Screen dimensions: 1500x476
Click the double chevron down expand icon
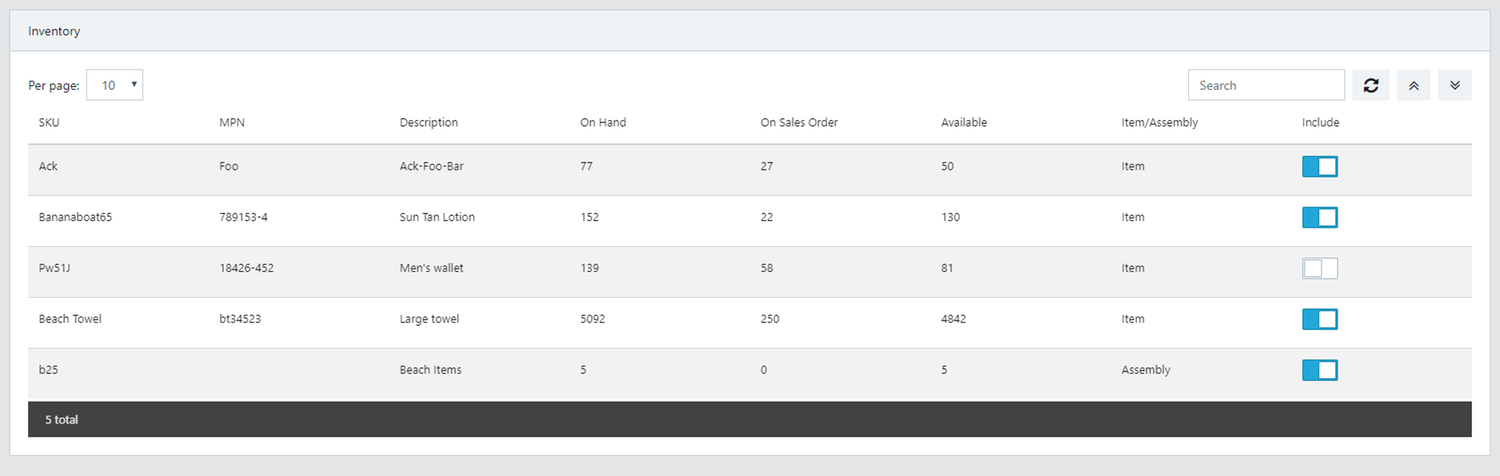tap(1455, 85)
